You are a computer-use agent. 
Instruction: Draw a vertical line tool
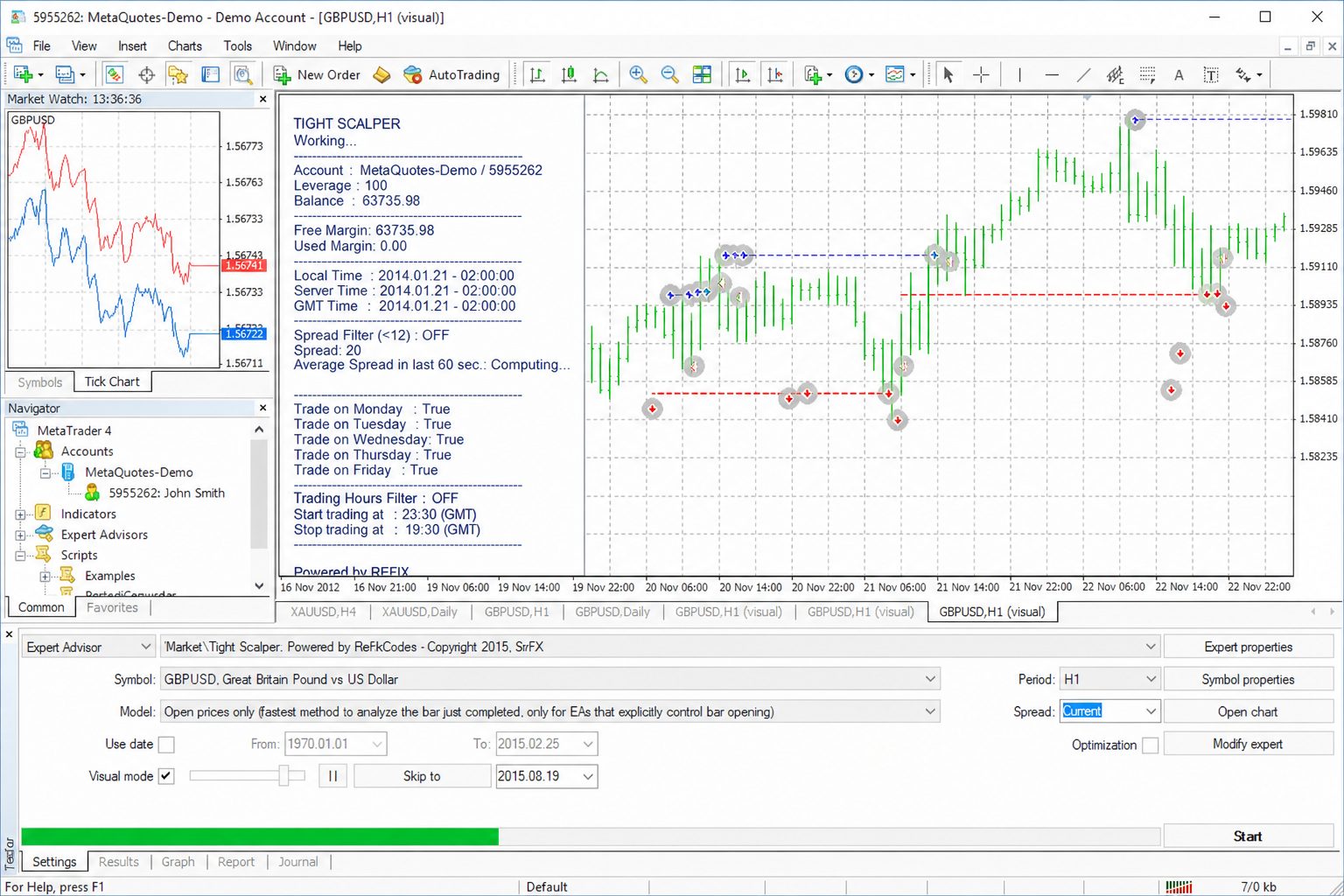click(x=1019, y=74)
